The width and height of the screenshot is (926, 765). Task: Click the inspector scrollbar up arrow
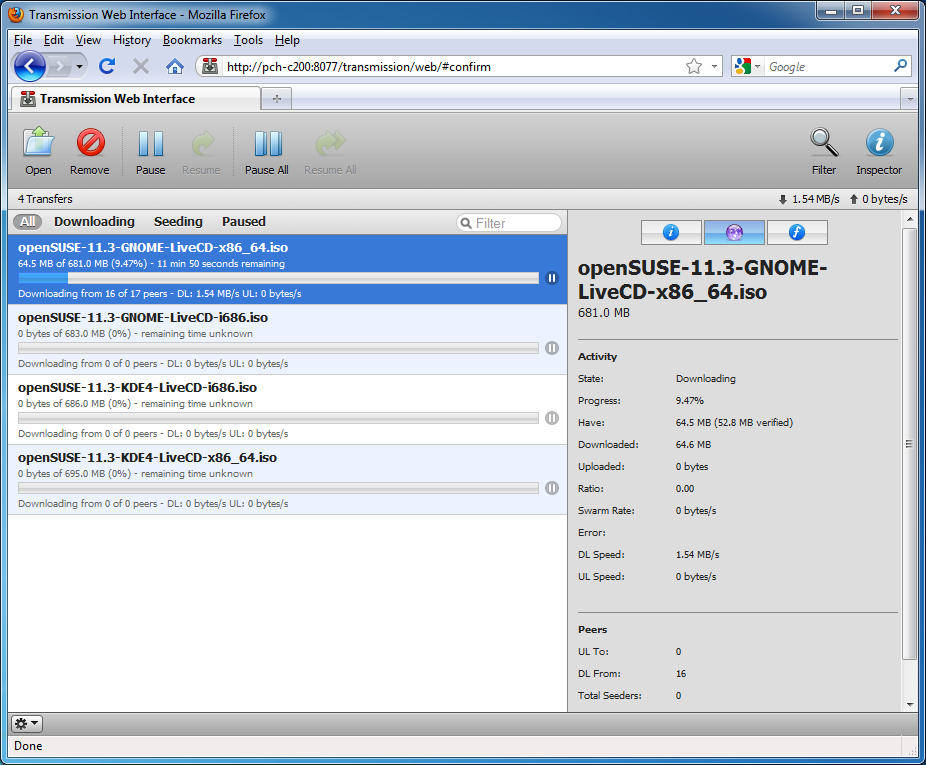[909, 219]
